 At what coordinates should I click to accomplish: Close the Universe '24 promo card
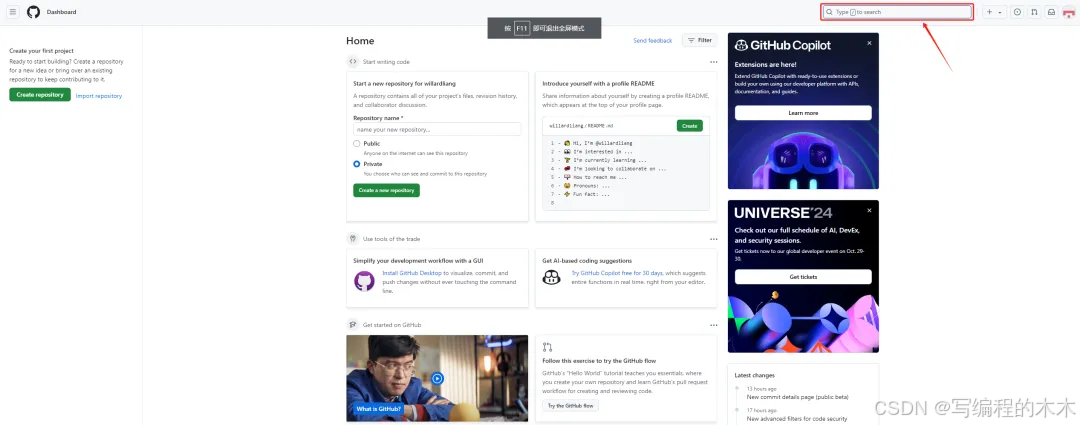coord(869,210)
